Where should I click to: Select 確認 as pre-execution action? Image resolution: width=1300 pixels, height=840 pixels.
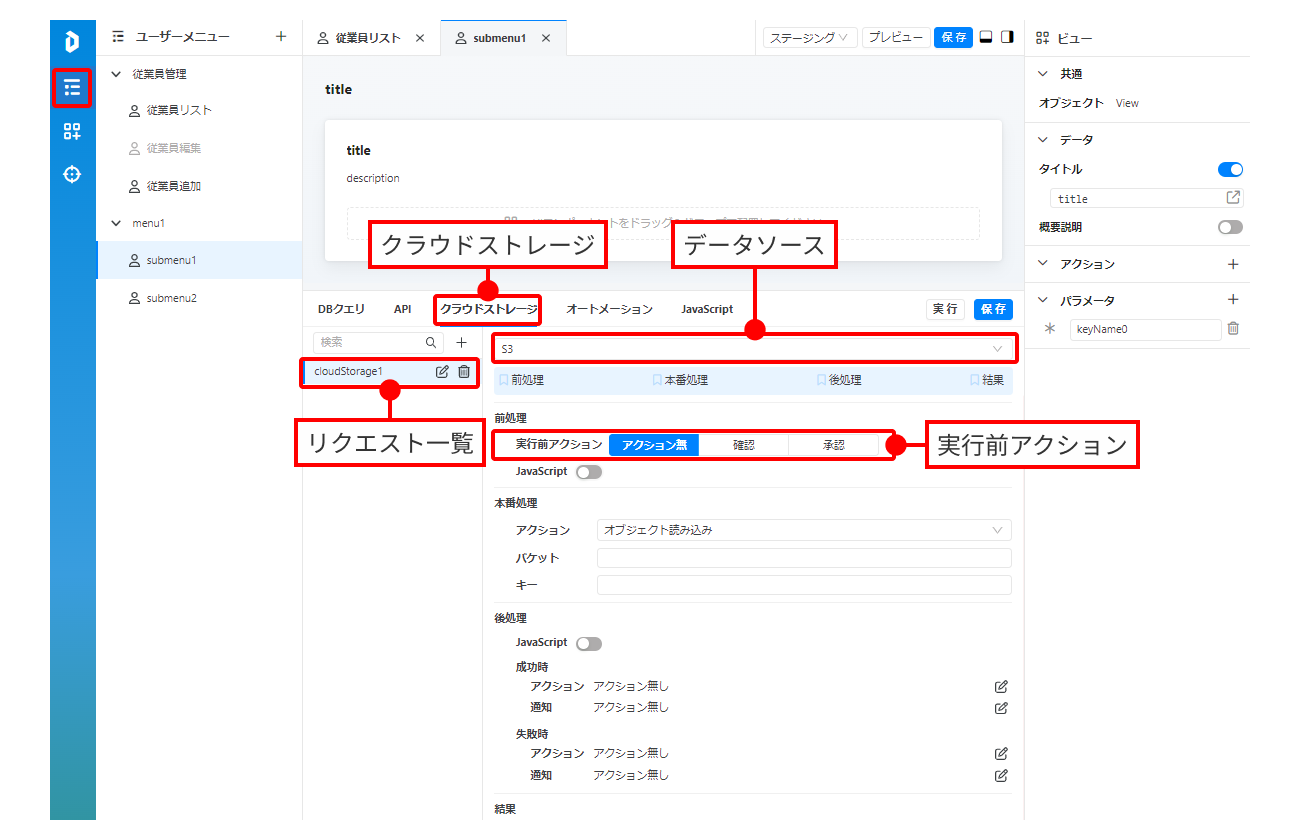[743, 445]
